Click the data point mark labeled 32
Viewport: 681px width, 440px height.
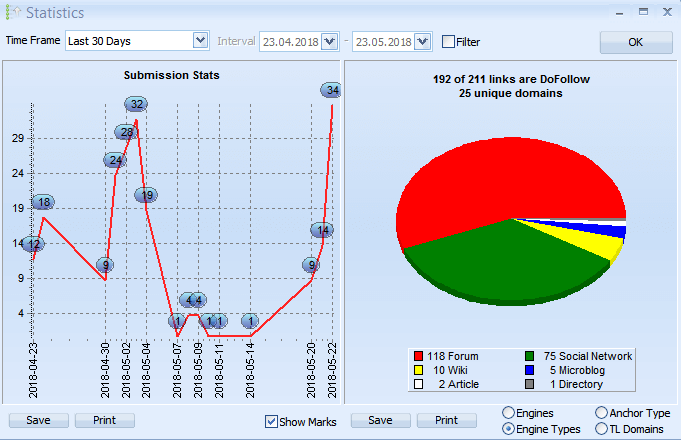pos(137,104)
